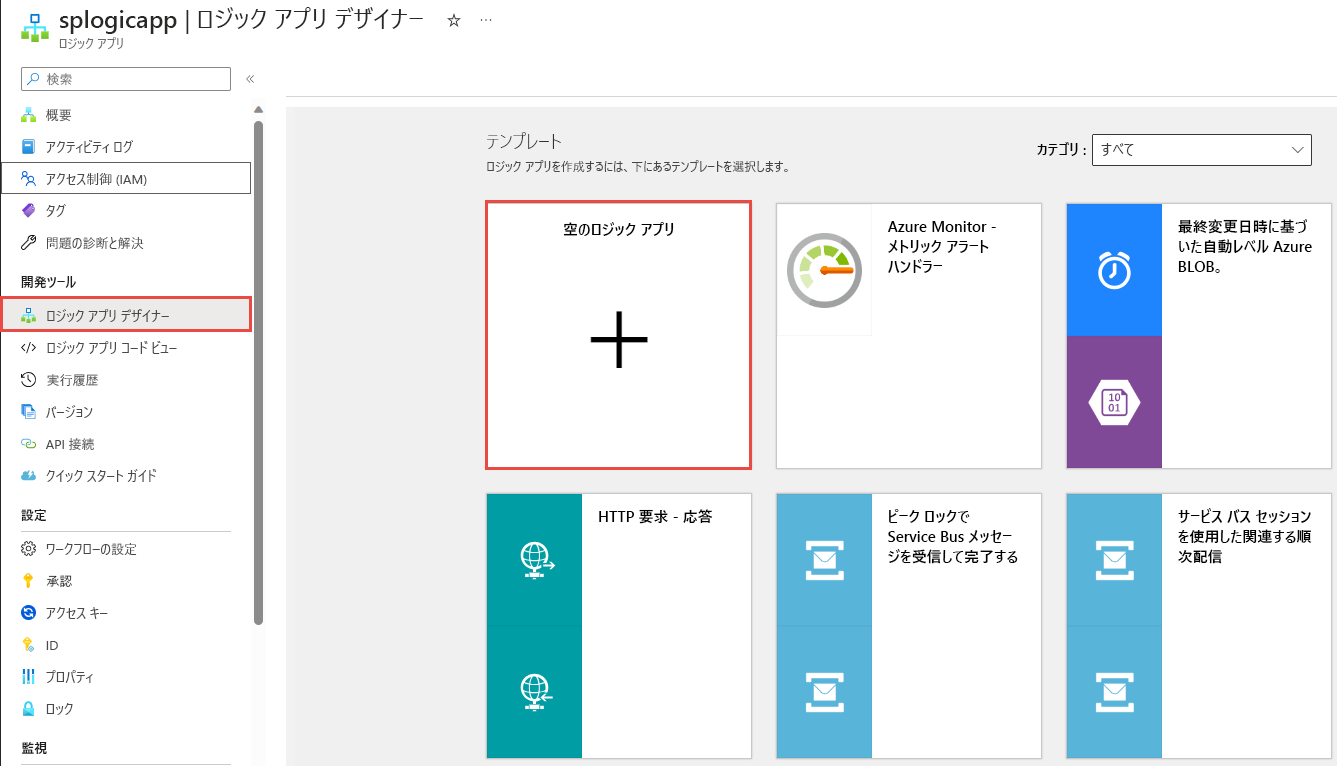Click the Azure Monitor gauge icon
This screenshot has height=766, width=1337.
click(x=825, y=269)
